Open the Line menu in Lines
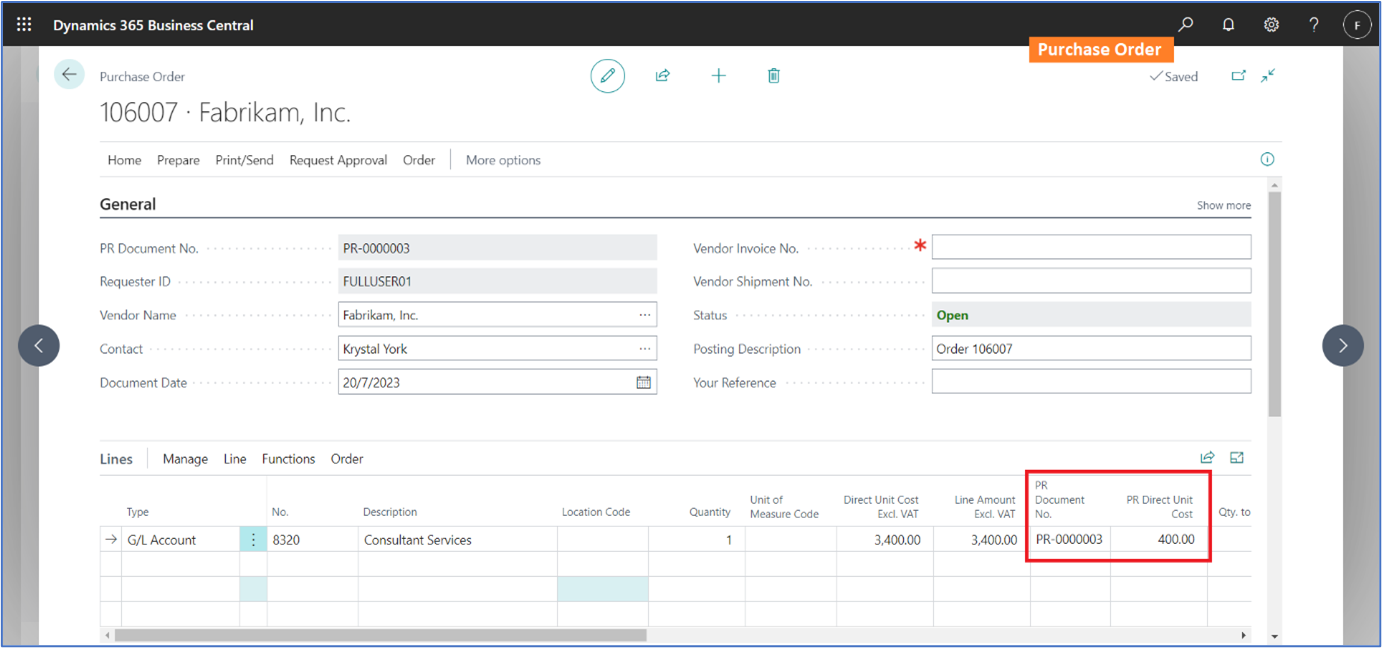Viewport: 1382px width, 648px height. [235, 459]
